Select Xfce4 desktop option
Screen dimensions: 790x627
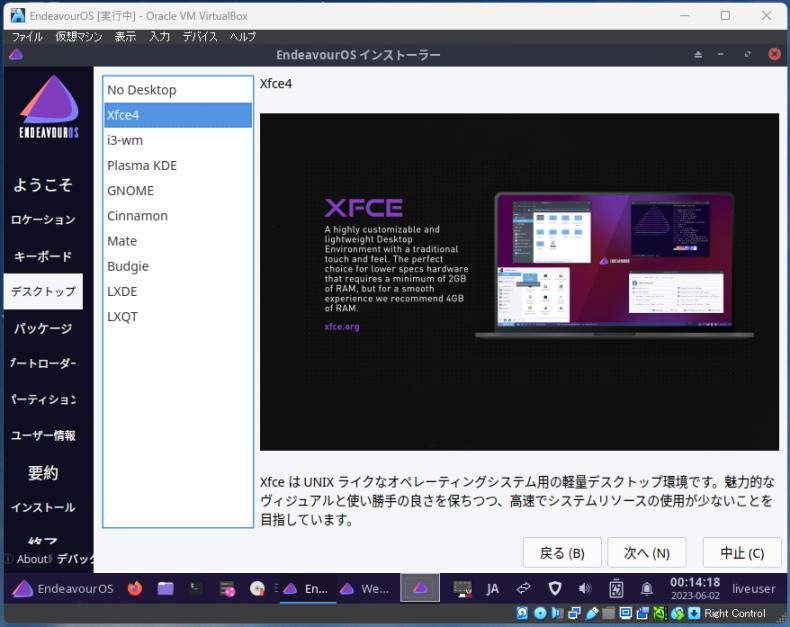[x=178, y=115]
